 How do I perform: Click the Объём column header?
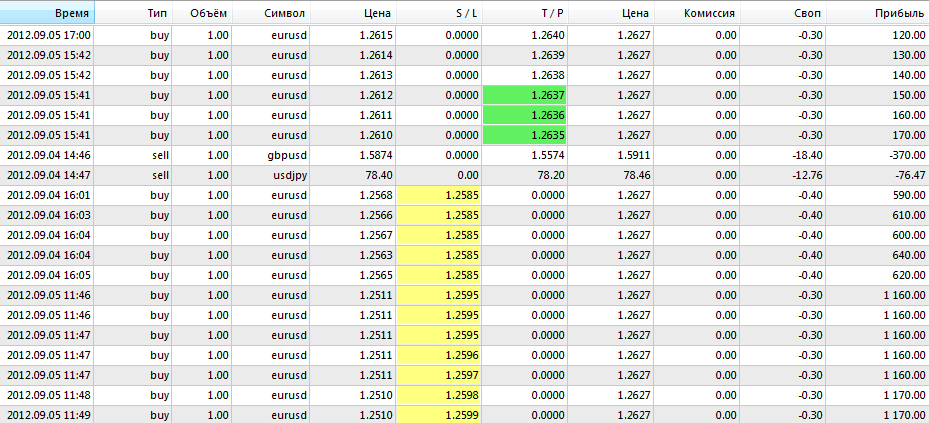point(201,12)
